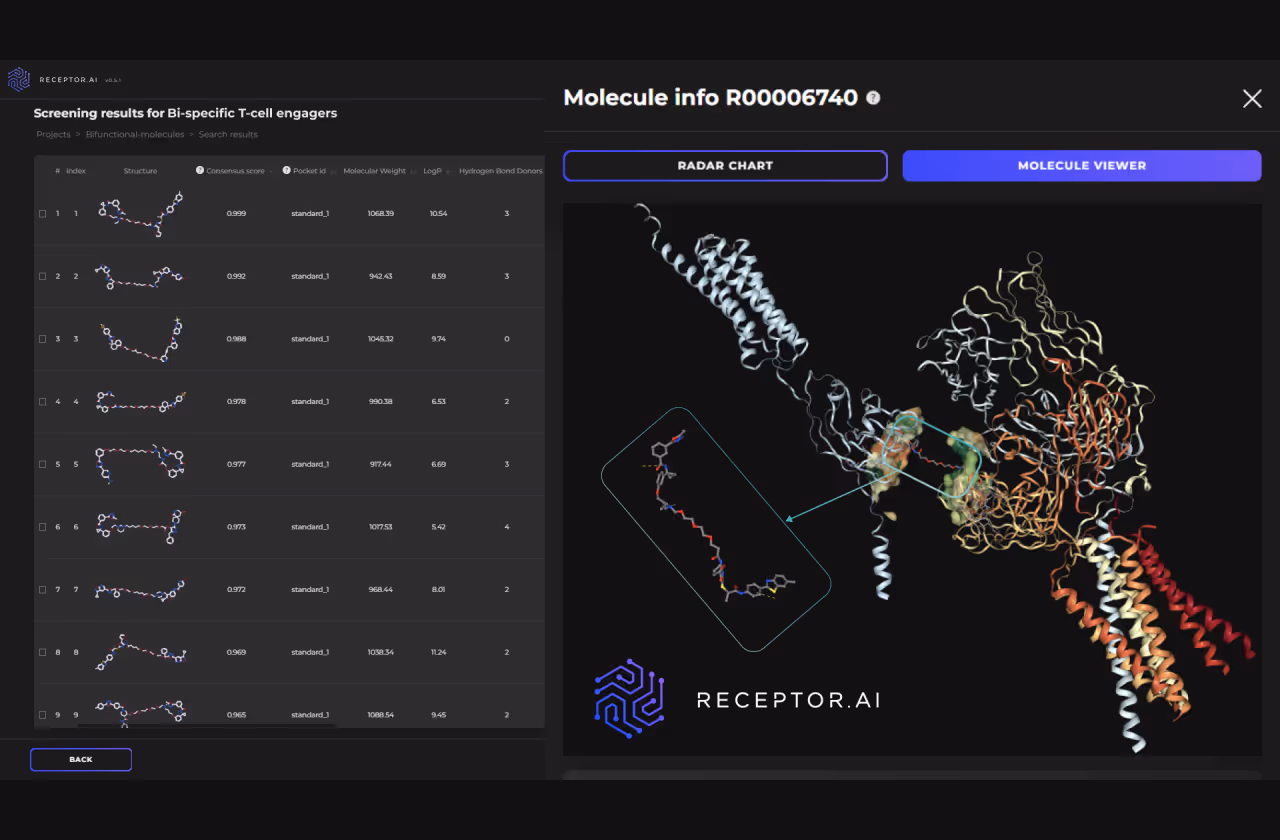Click the Index column header
This screenshot has height=840, width=1280.
[x=76, y=171]
